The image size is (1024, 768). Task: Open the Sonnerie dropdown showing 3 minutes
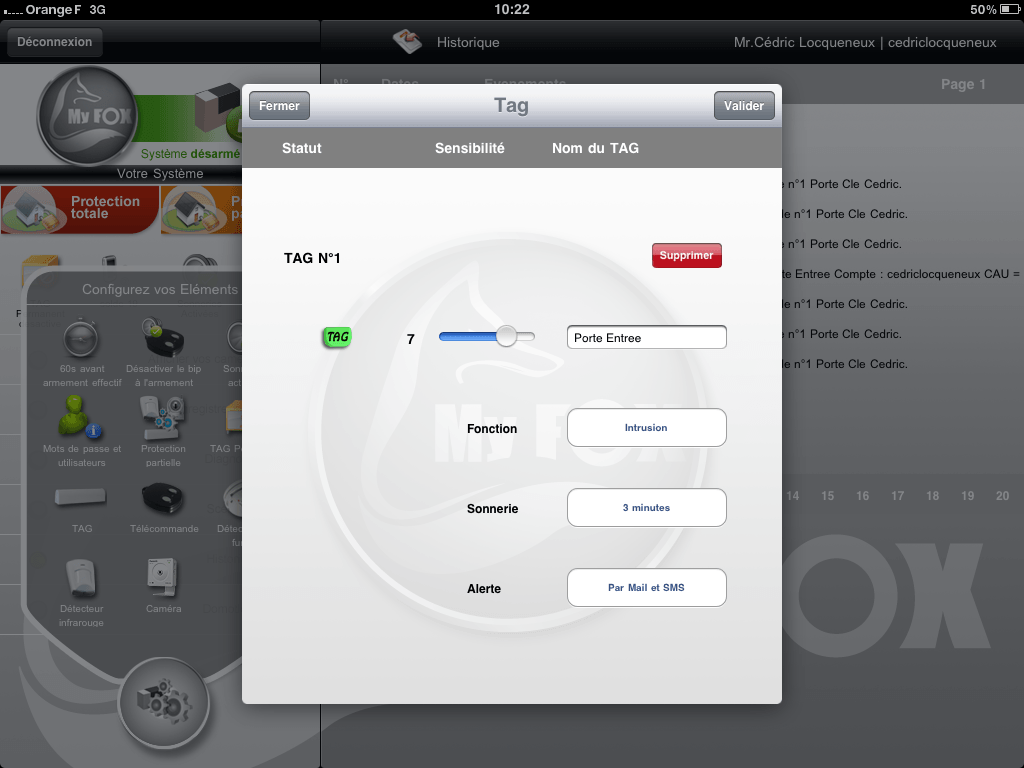click(647, 507)
